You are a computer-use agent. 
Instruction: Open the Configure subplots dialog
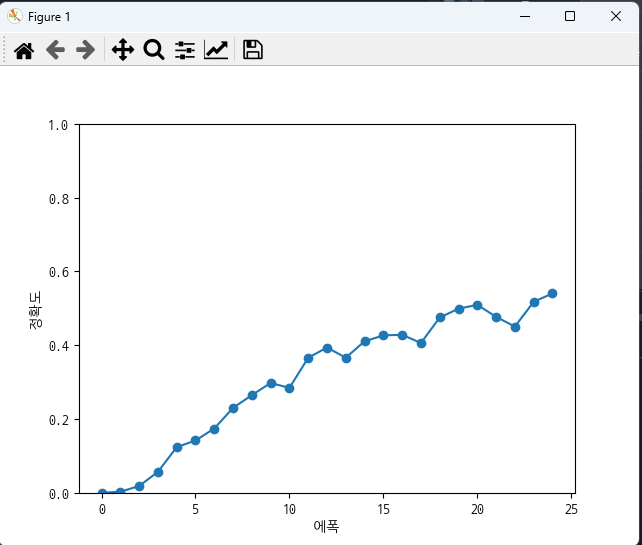[x=185, y=50]
